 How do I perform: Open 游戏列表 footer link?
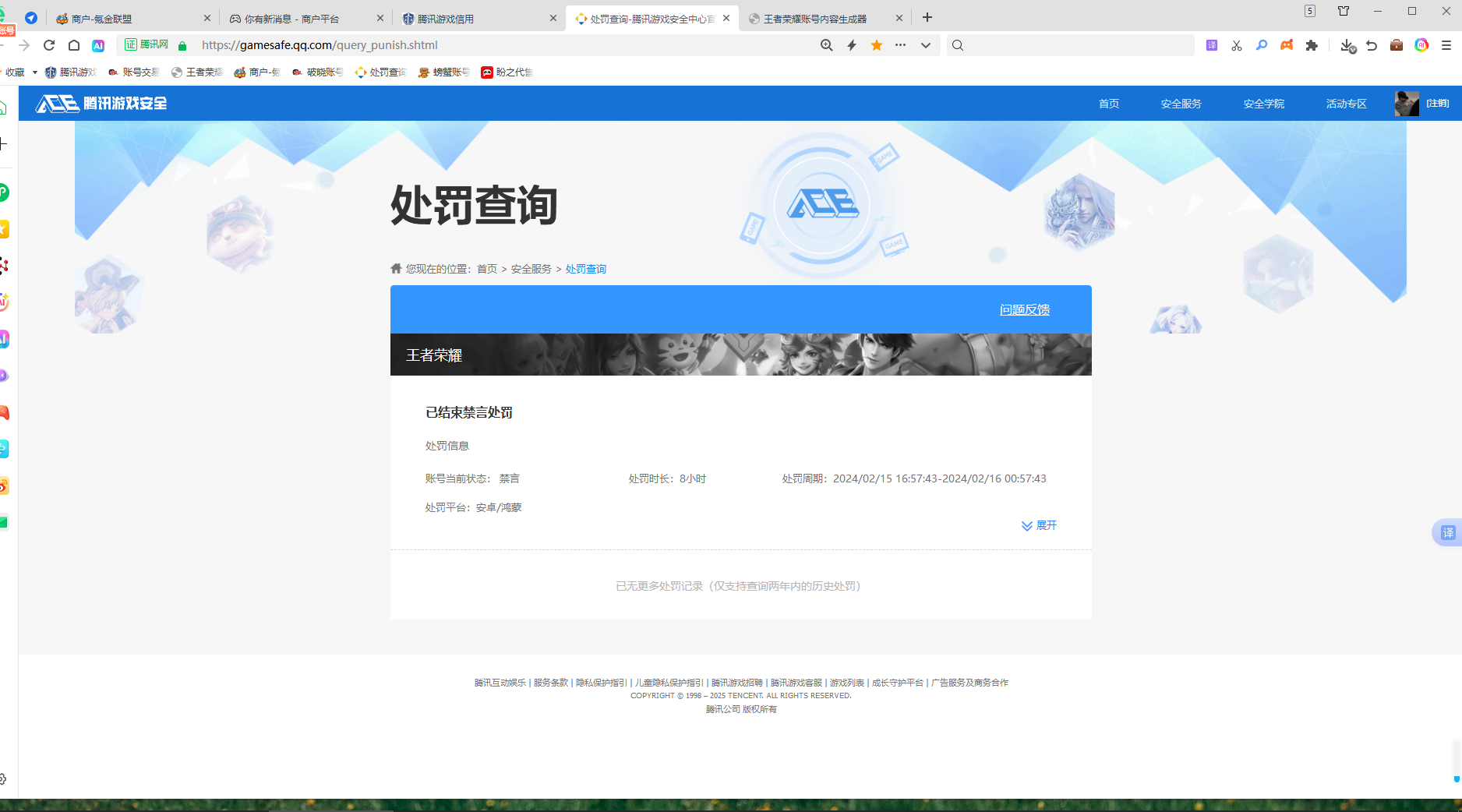(847, 683)
